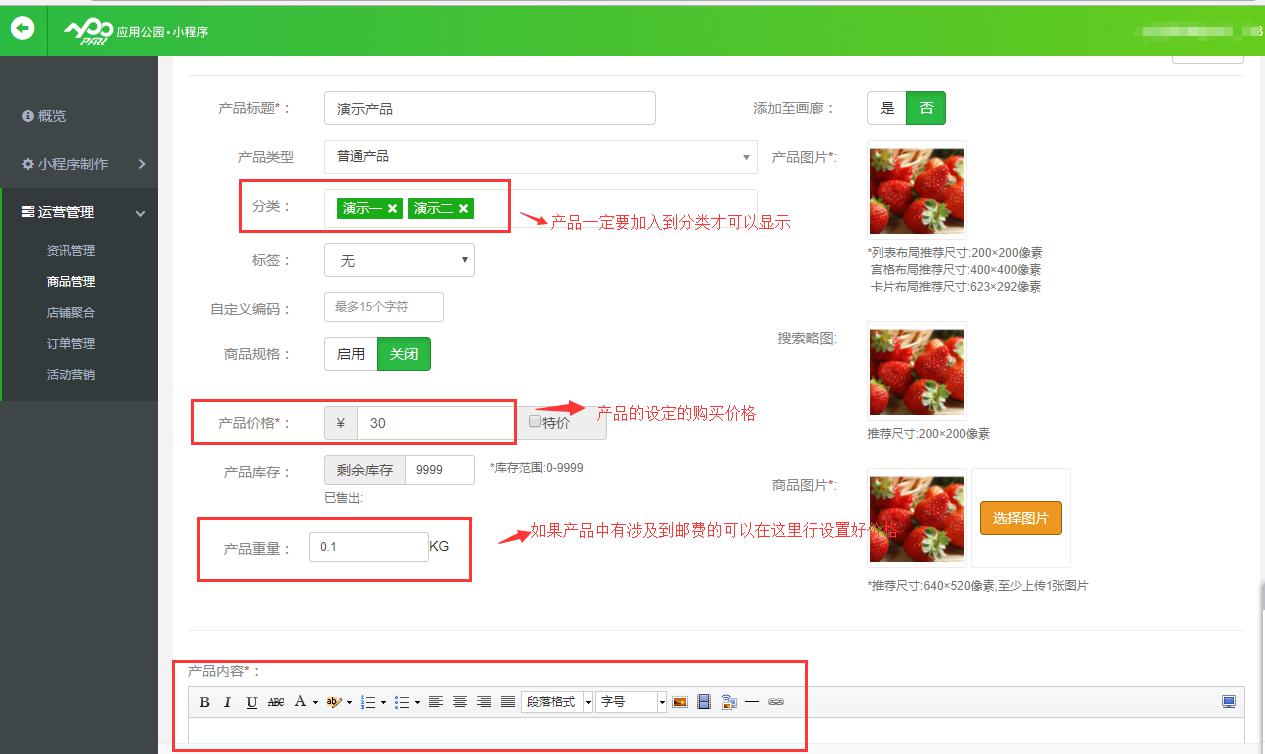Remove the 演示一 category tag
Viewport: 1265px width, 754px height.
click(393, 208)
